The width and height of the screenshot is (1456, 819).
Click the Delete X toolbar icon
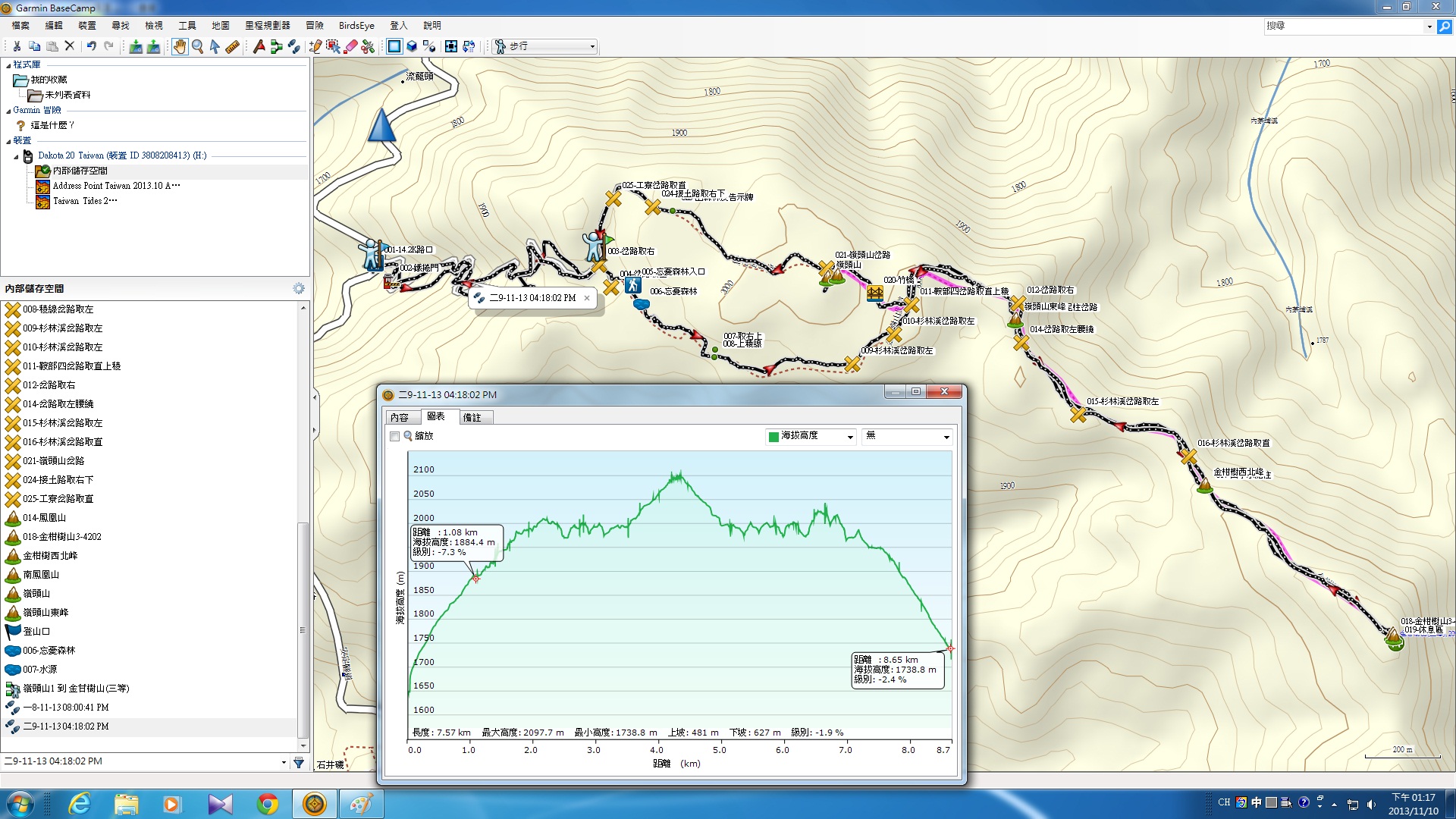click(x=70, y=46)
